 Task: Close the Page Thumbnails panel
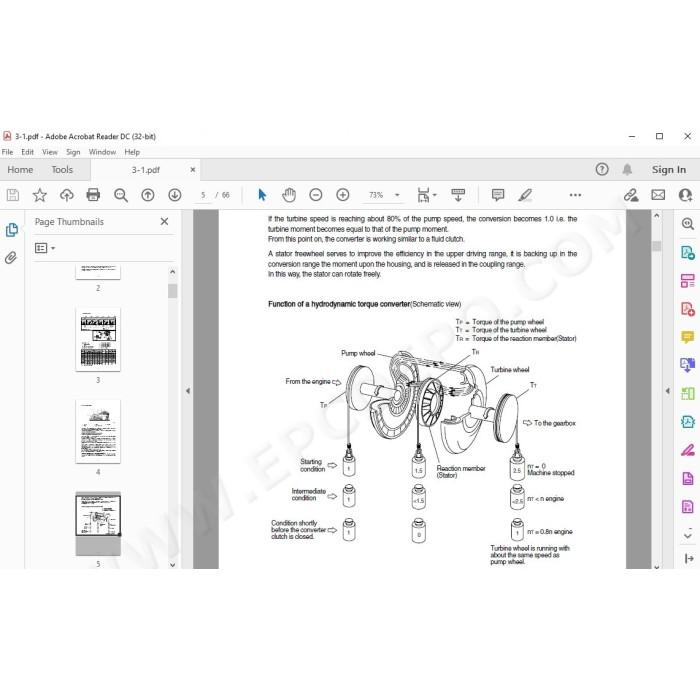(x=164, y=221)
